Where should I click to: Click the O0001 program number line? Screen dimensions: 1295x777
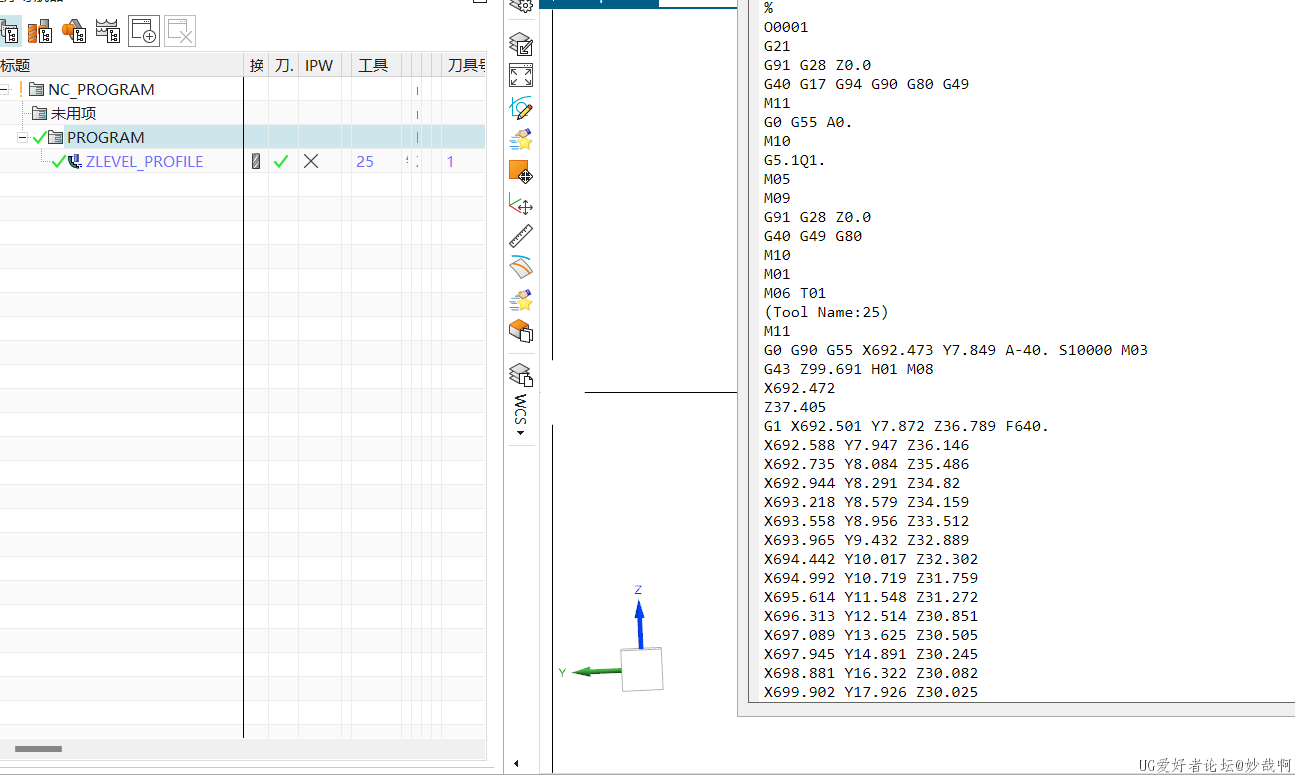[786, 27]
